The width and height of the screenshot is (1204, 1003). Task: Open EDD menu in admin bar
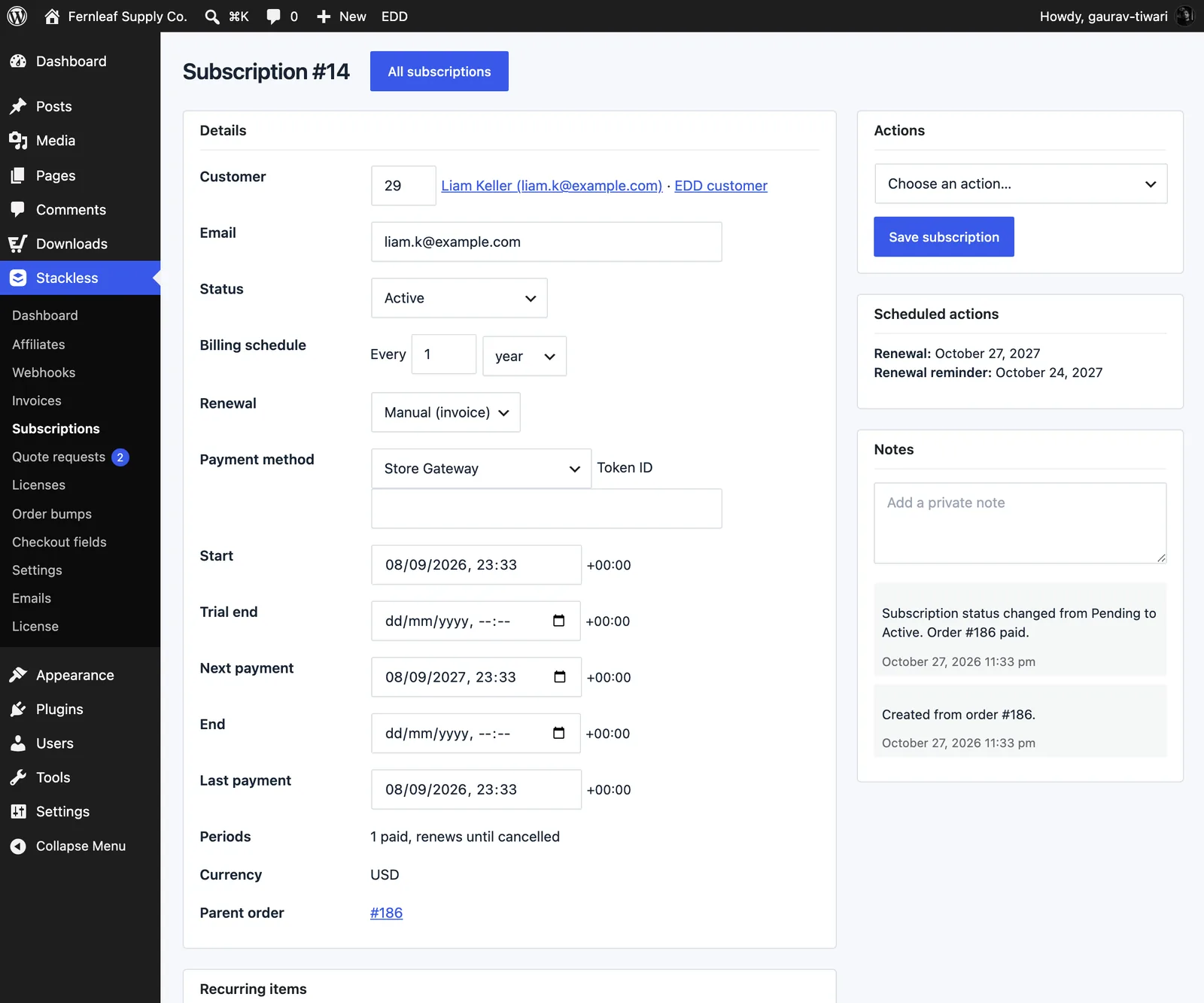394,17
